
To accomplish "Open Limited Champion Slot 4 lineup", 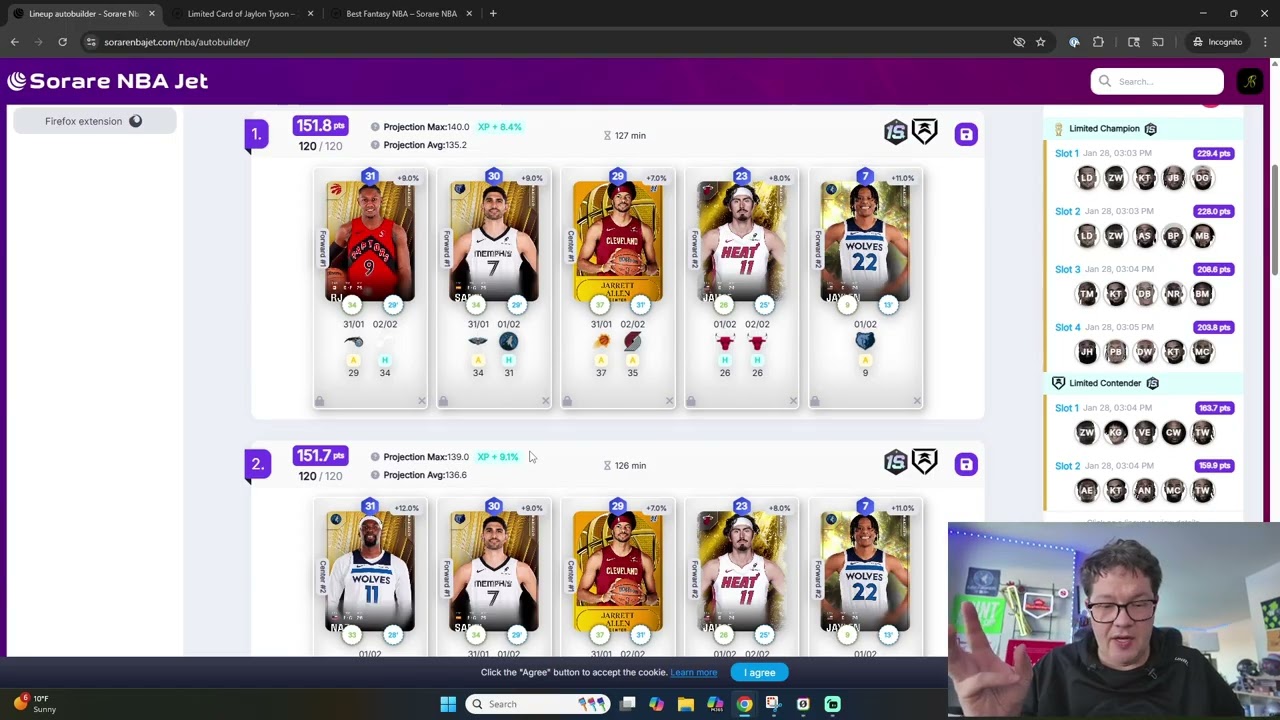I will tap(1144, 343).
